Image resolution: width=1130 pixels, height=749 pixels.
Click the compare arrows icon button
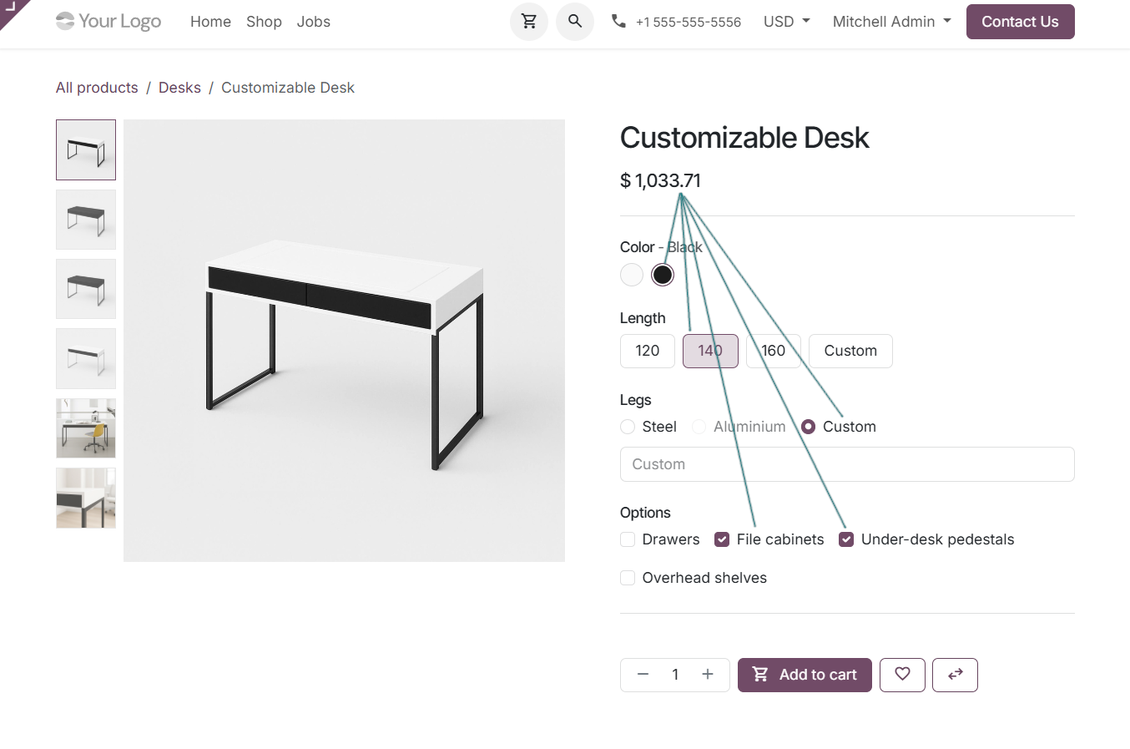(955, 675)
